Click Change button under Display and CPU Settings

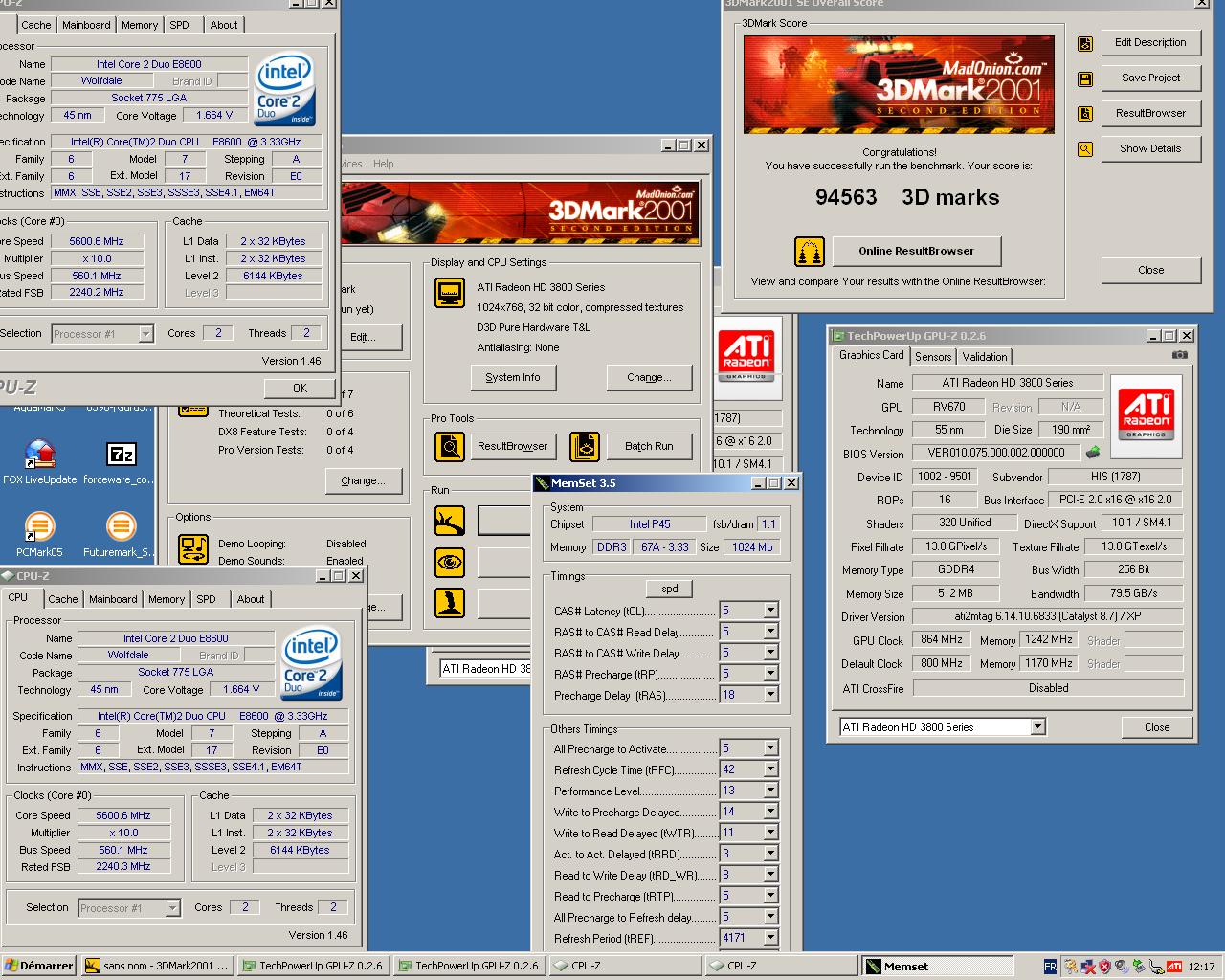[x=649, y=378]
